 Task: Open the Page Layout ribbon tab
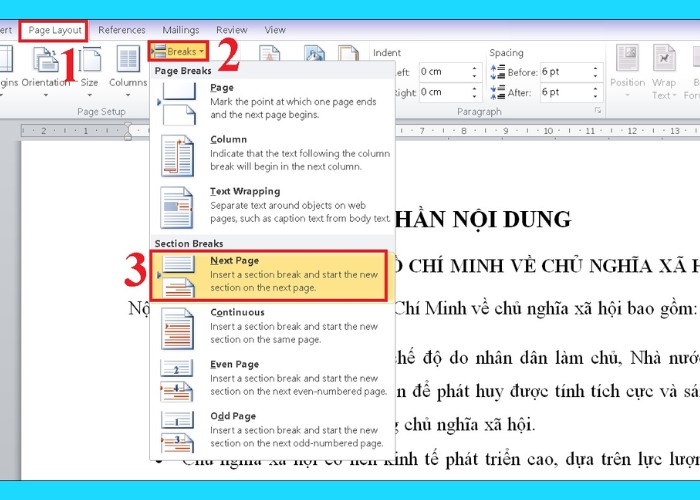coord(54,30)
